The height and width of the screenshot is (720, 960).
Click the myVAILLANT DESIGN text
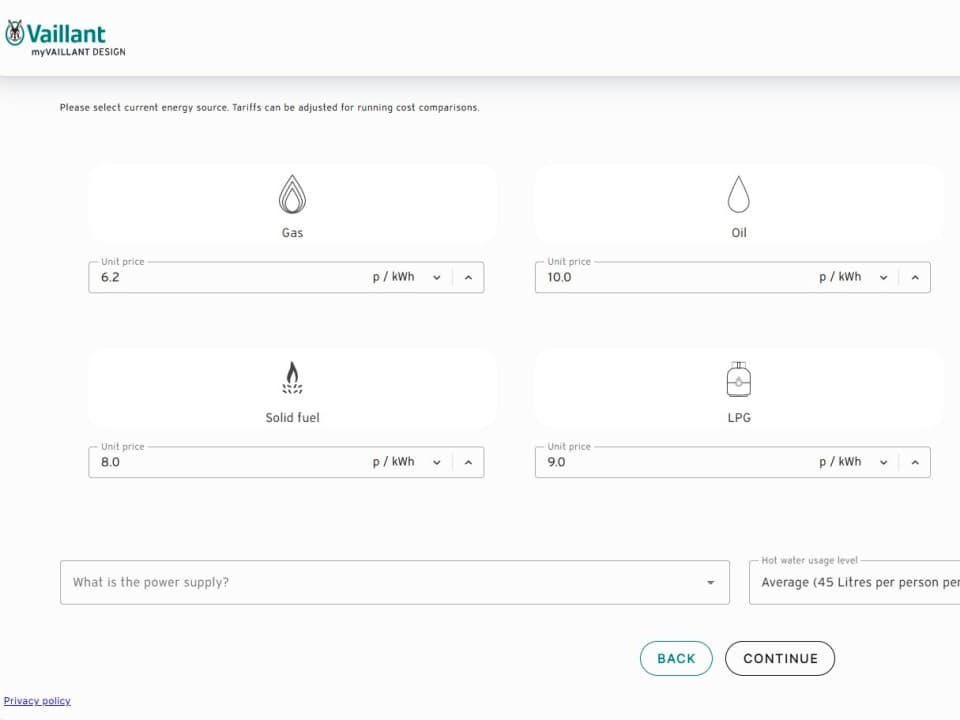click(x=78, y=52)
